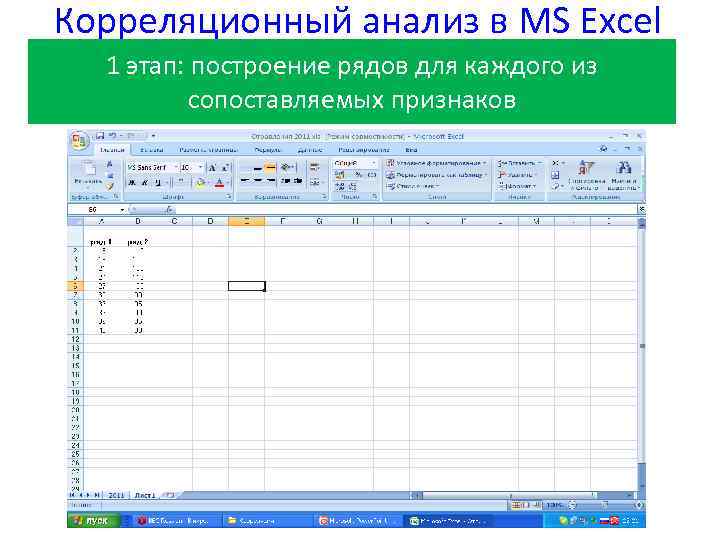Apply the yellow fill color bucket
The height and width of the screenshot is (540, 720).
200,183
